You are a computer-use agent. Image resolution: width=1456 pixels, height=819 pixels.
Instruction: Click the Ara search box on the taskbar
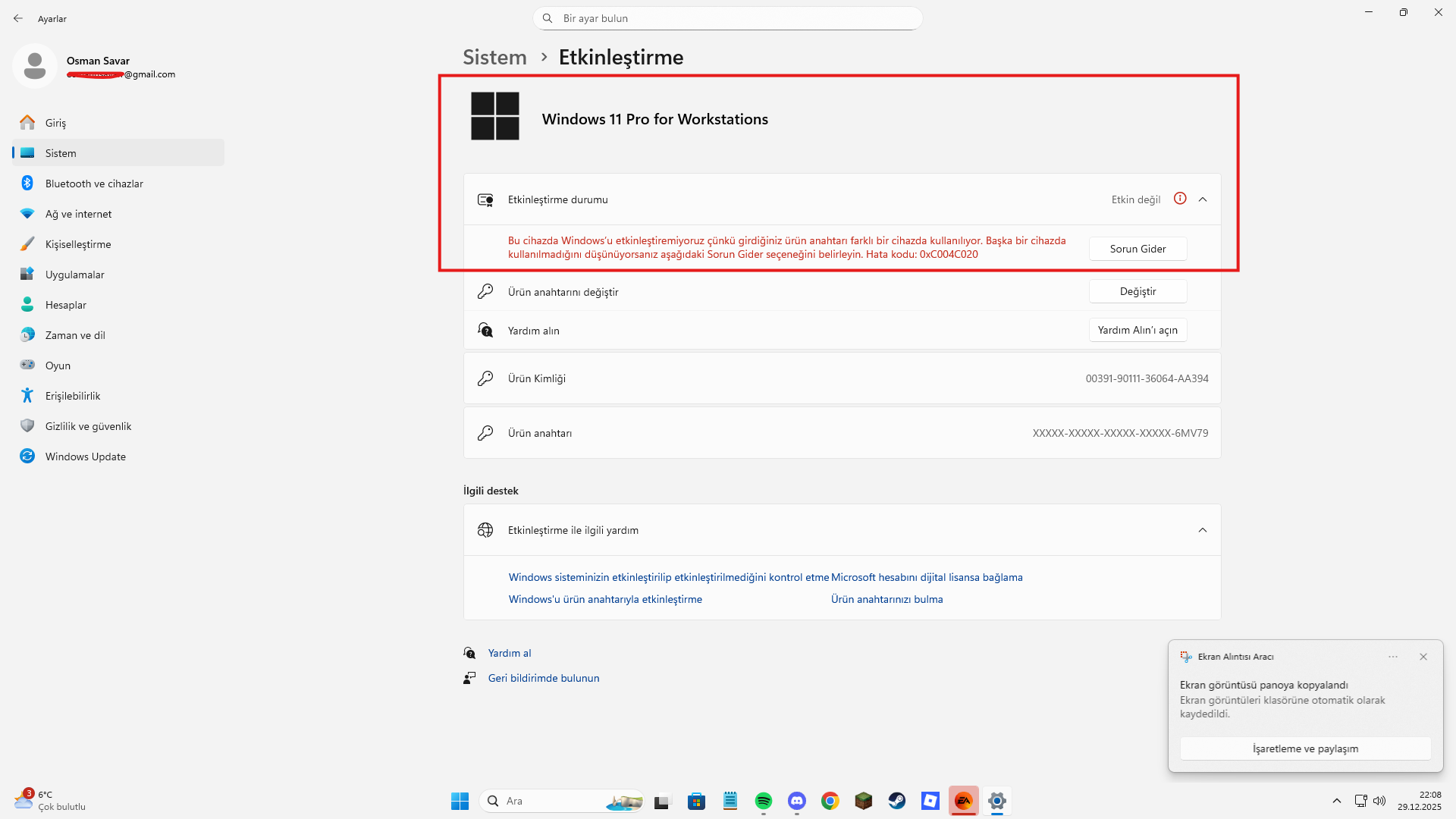(562, 801)
